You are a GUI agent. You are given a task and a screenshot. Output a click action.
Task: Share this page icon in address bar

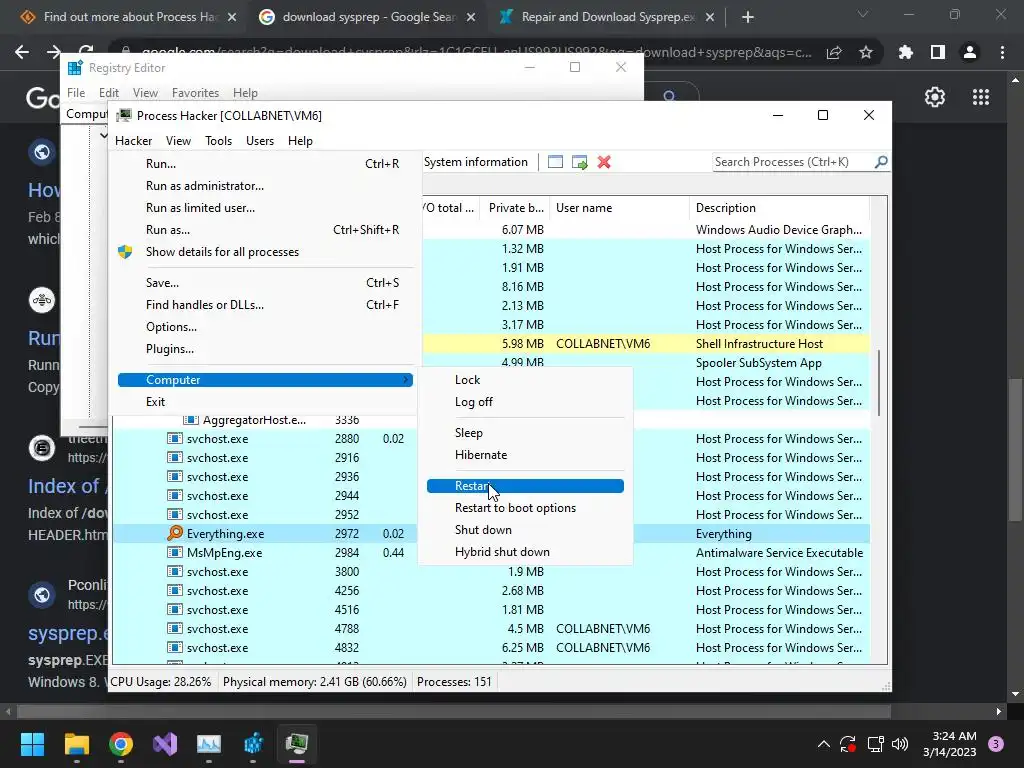coord(834,52)
